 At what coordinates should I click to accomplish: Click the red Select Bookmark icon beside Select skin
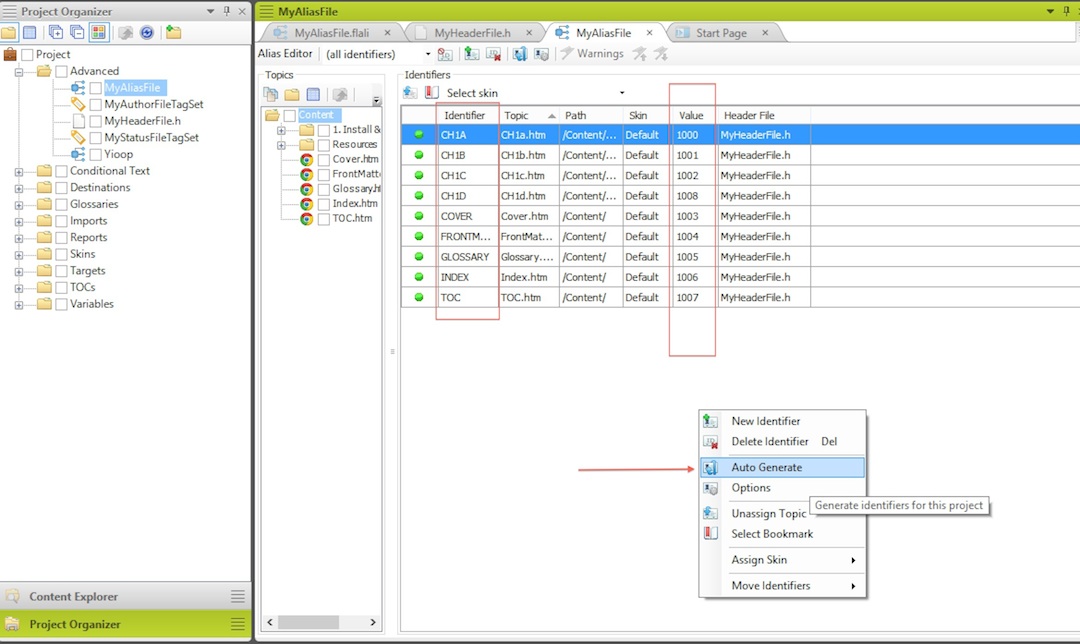(430, 92)
